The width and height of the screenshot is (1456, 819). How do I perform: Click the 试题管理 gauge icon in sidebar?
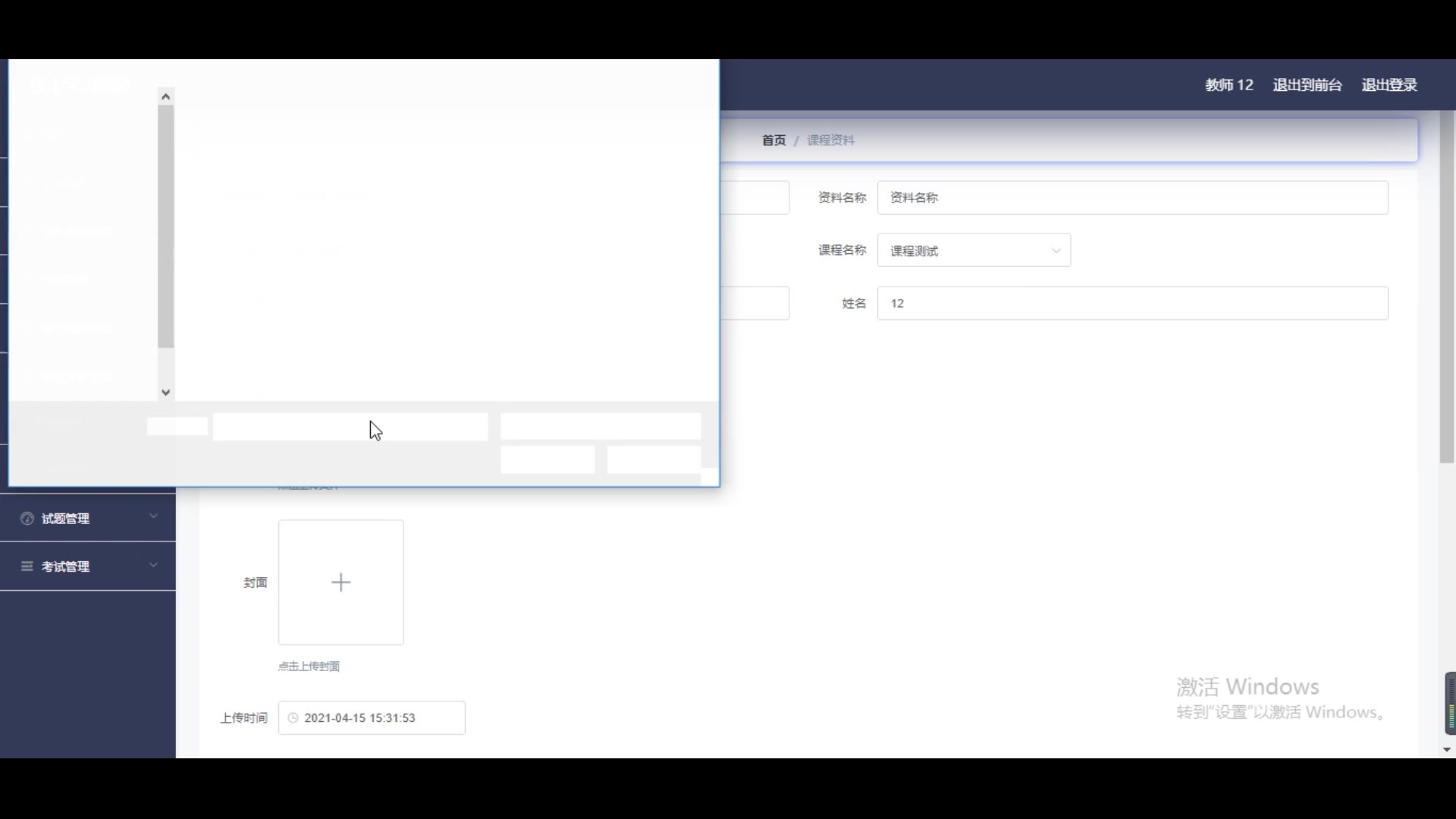pyautogui.click(x=27, y=519)
